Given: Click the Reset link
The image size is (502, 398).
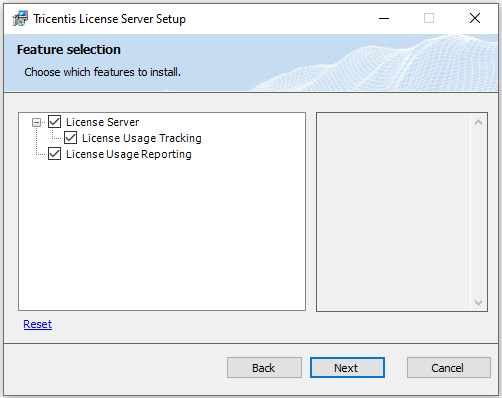Looking at the screenshot, I should 38,324.
